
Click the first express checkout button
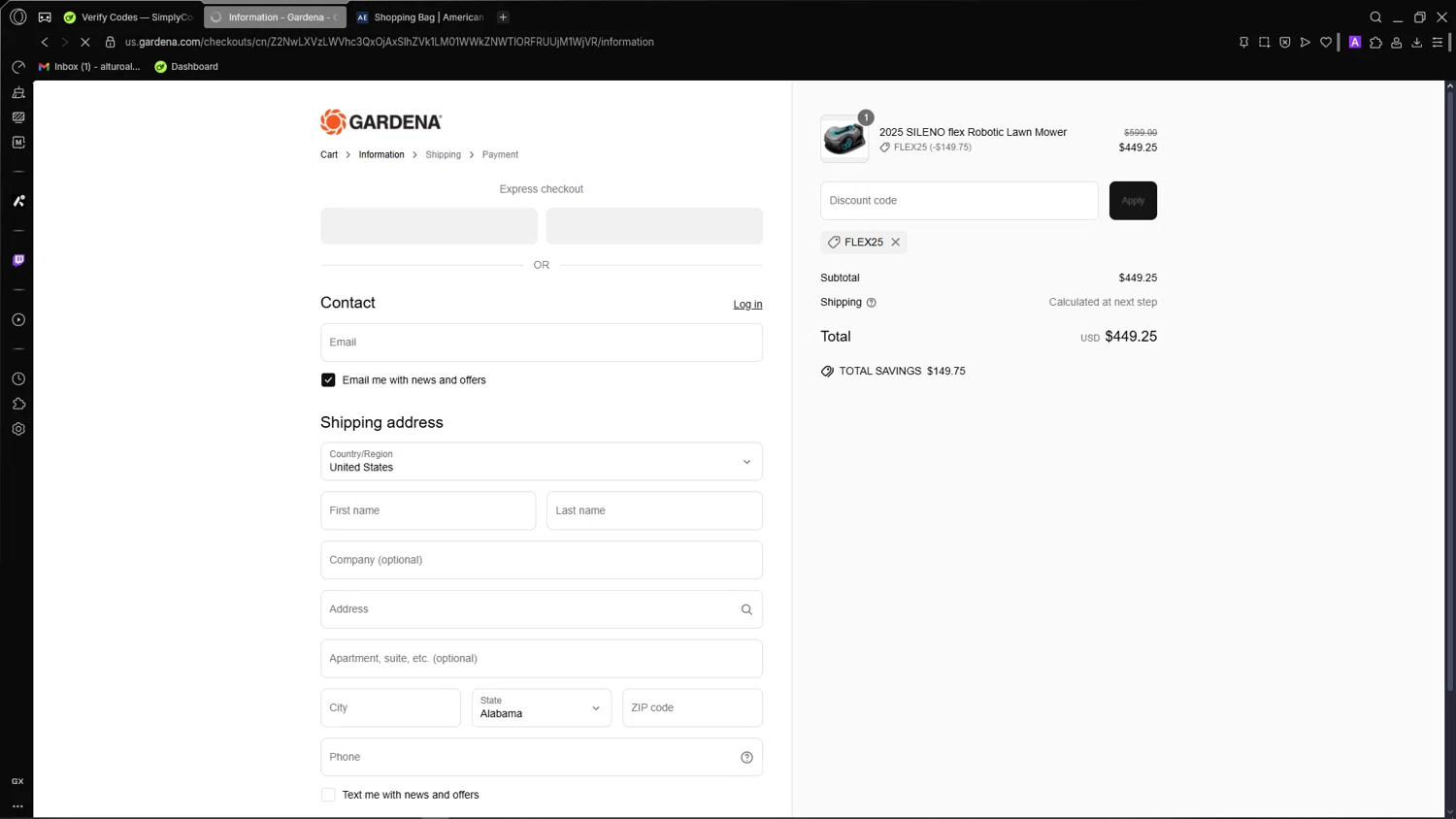(x=429, y=225)
